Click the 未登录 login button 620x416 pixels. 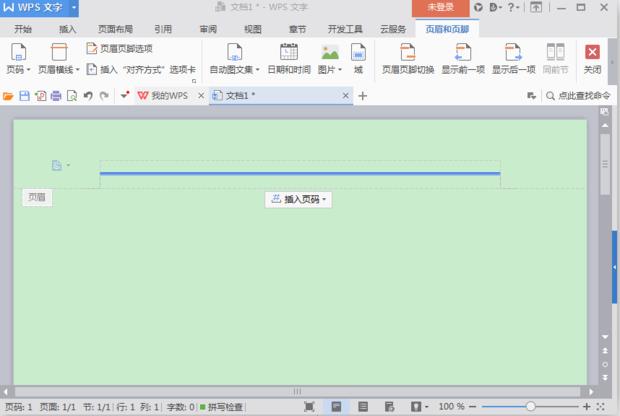coord(440,7)
